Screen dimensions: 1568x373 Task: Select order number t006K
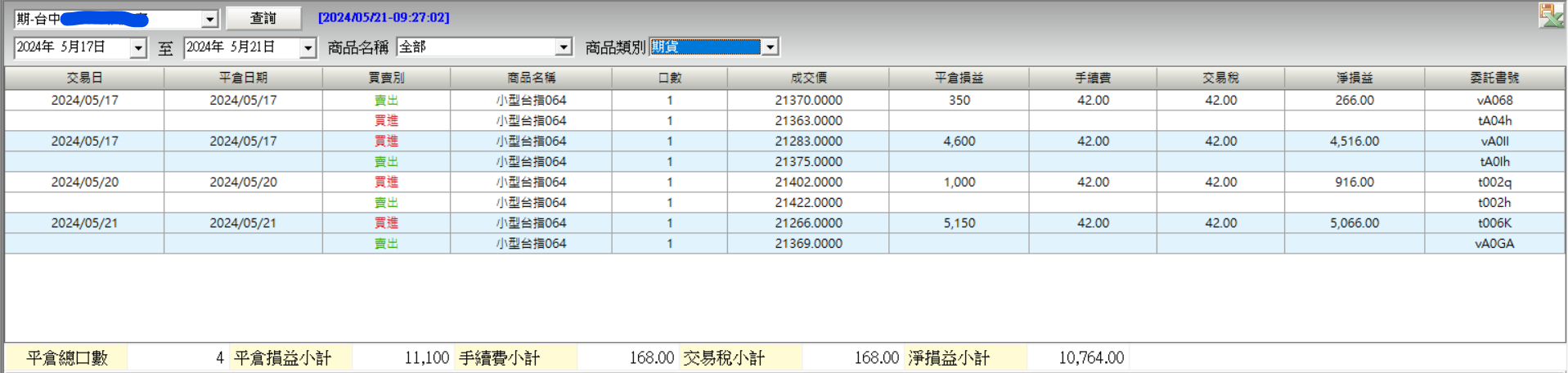(1494, 222)
